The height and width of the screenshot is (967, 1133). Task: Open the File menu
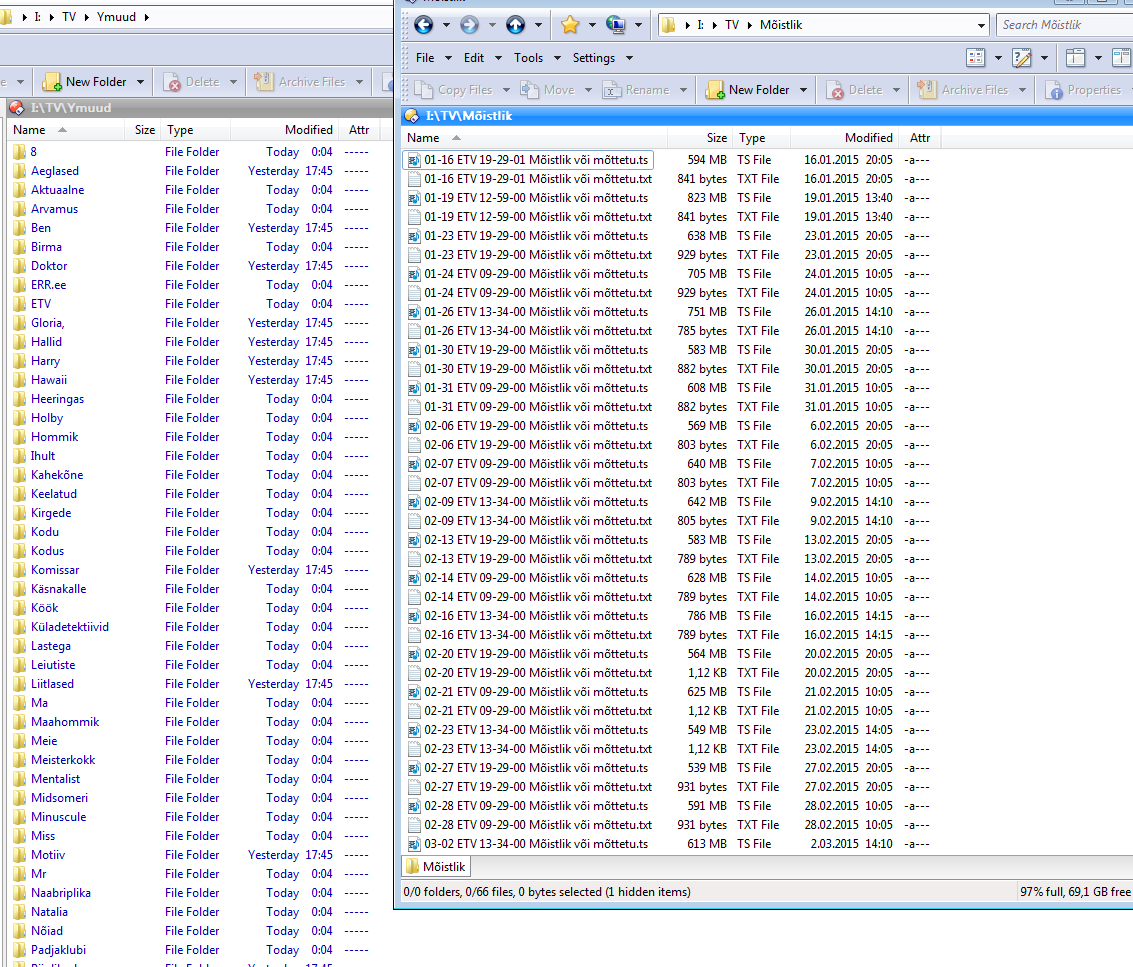426,58
